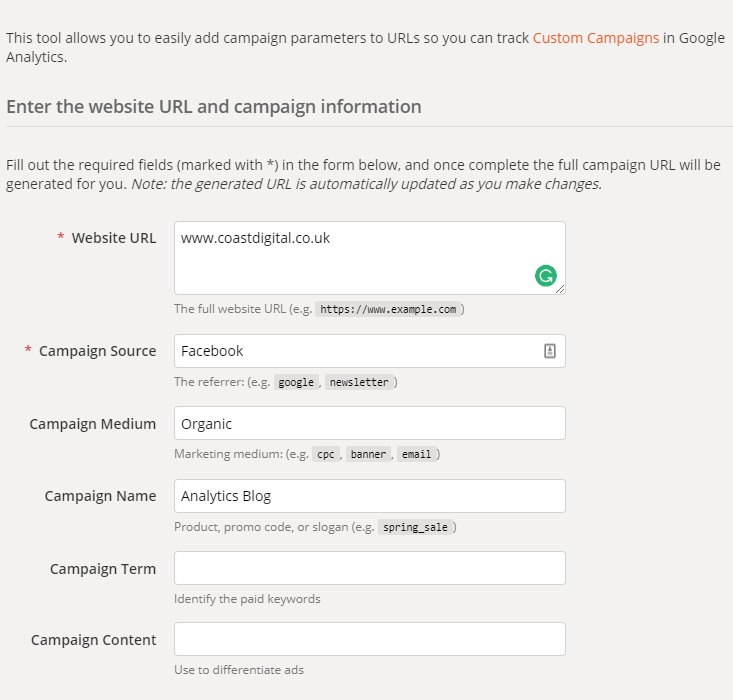
Task: Click the Campaign Name label
Action: coord(101,496)
